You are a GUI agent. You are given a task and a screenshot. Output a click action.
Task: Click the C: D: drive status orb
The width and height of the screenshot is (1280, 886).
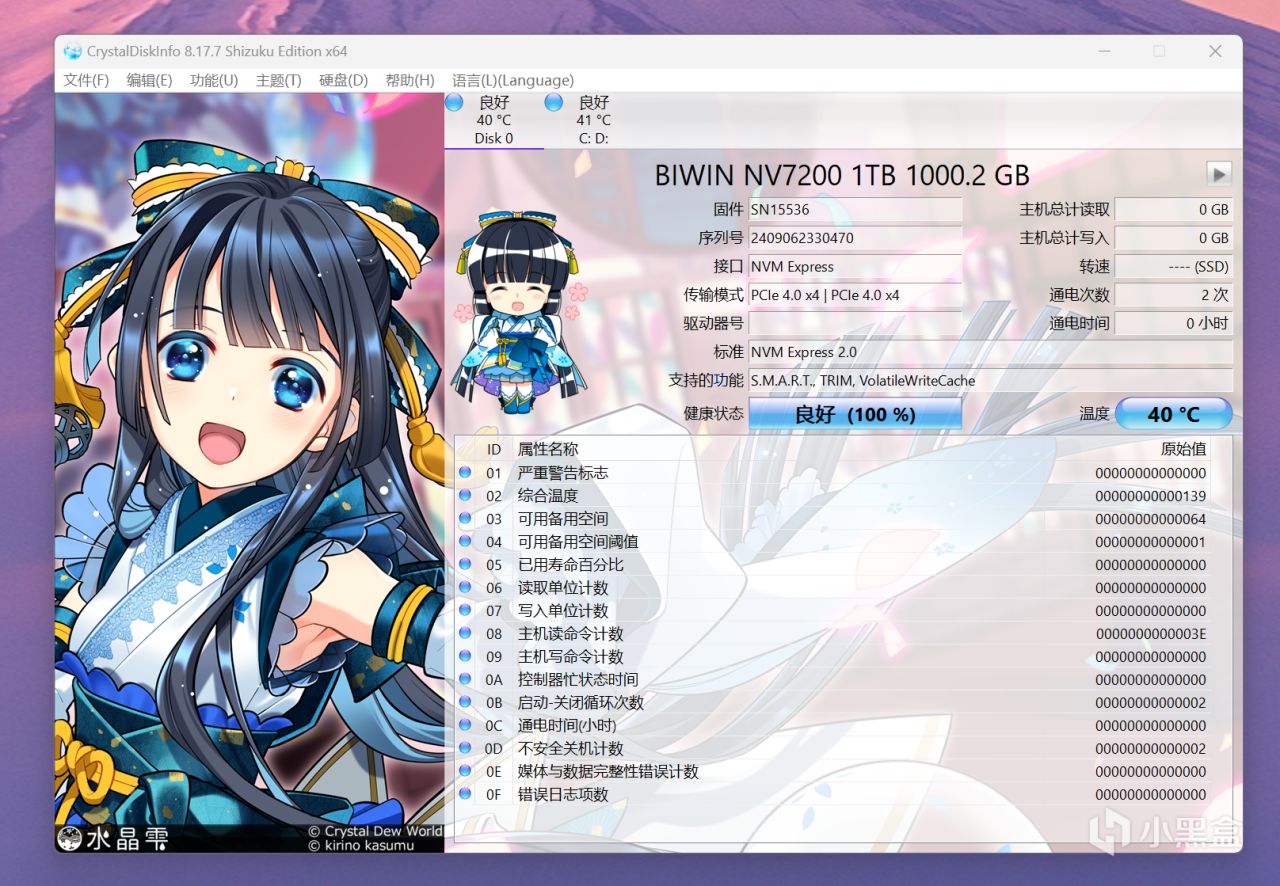click(x=554, y=102)
